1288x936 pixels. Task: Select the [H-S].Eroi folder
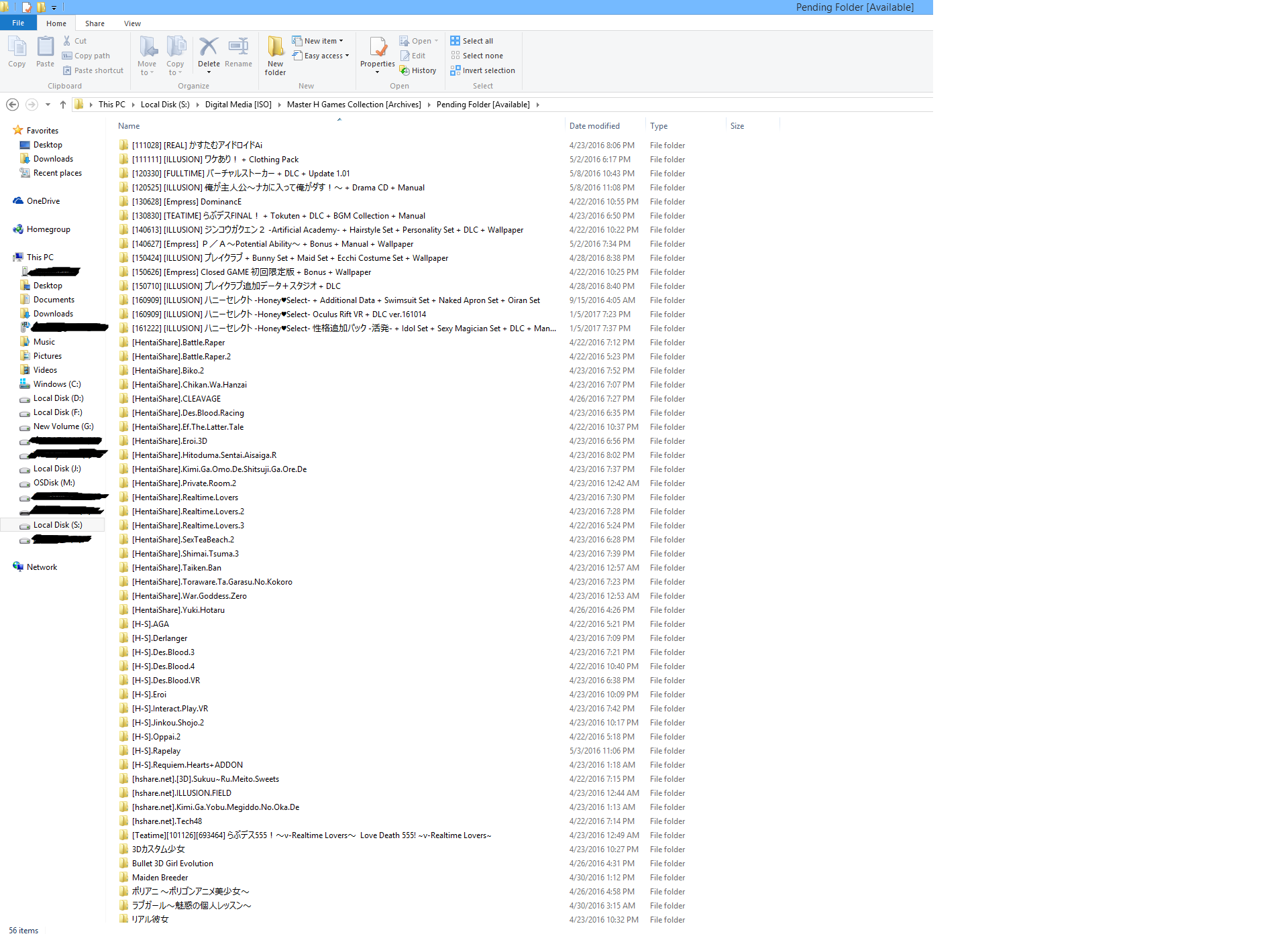click(x=149, y=695)
